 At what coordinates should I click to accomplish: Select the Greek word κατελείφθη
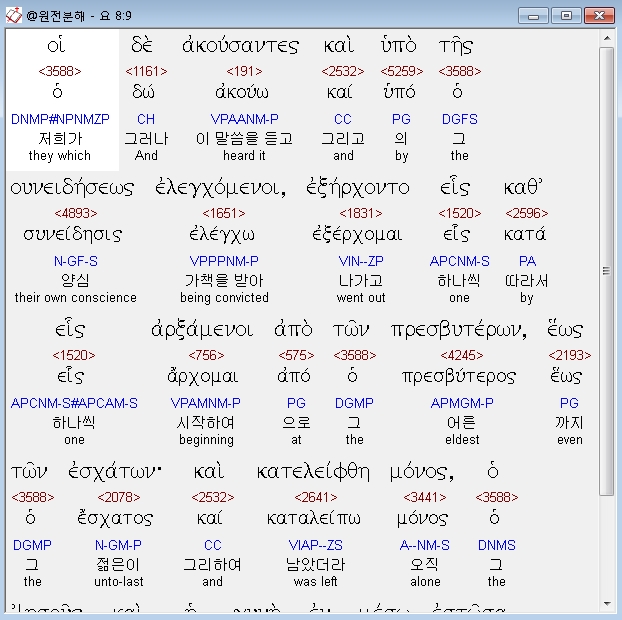(x=313, y=472)
